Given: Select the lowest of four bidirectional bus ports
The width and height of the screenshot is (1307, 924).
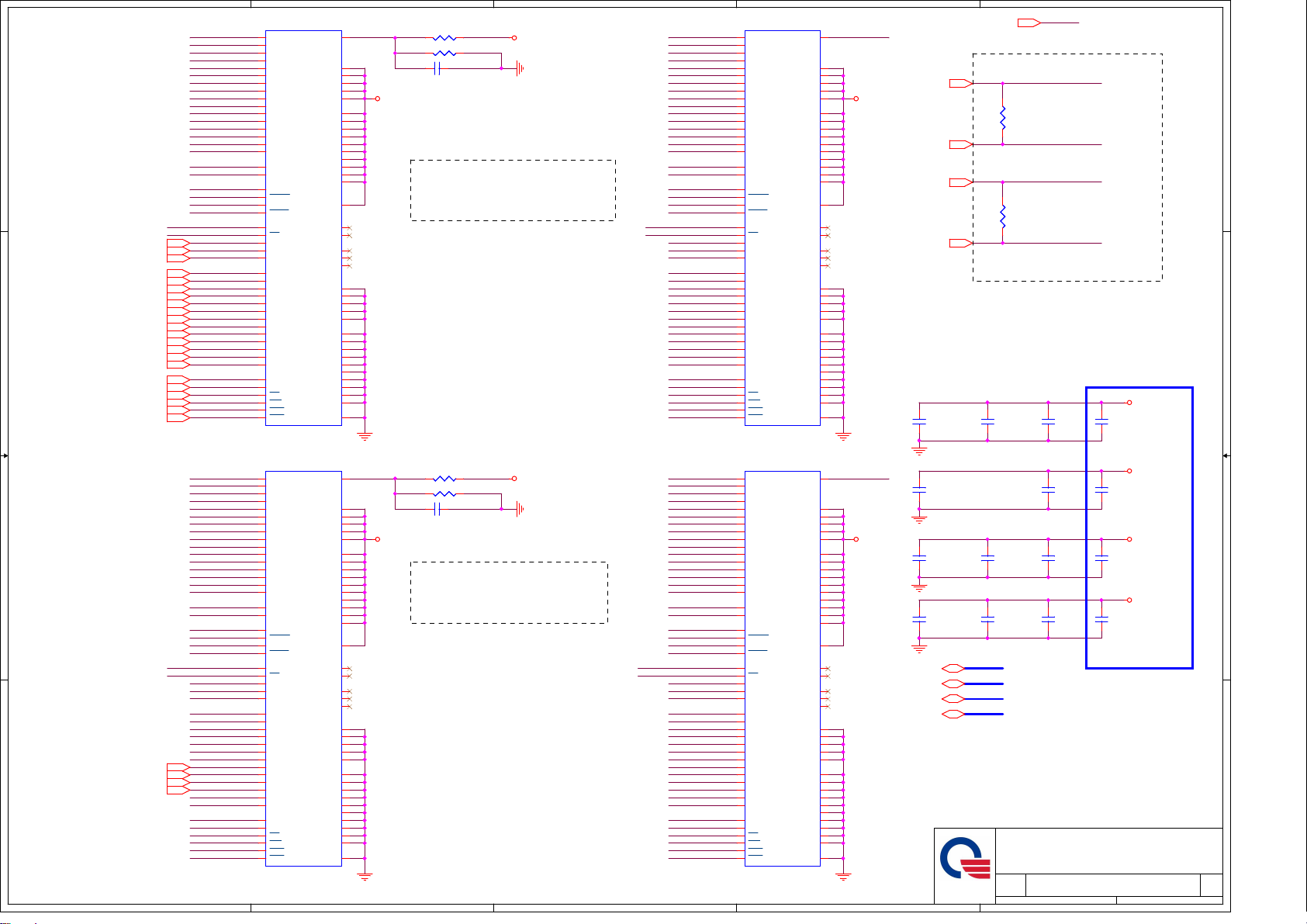Looking at the screenshot, I should 953,714.
